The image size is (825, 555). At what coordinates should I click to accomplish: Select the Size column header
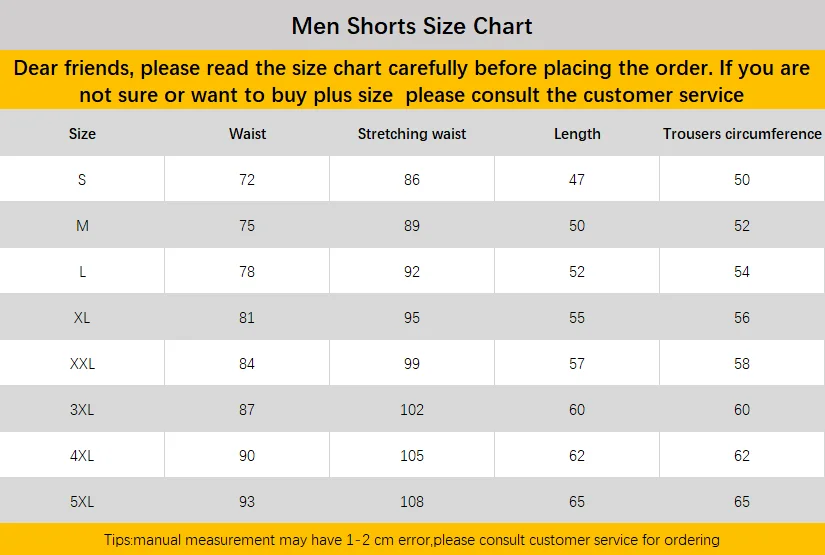tap(82, 134)
